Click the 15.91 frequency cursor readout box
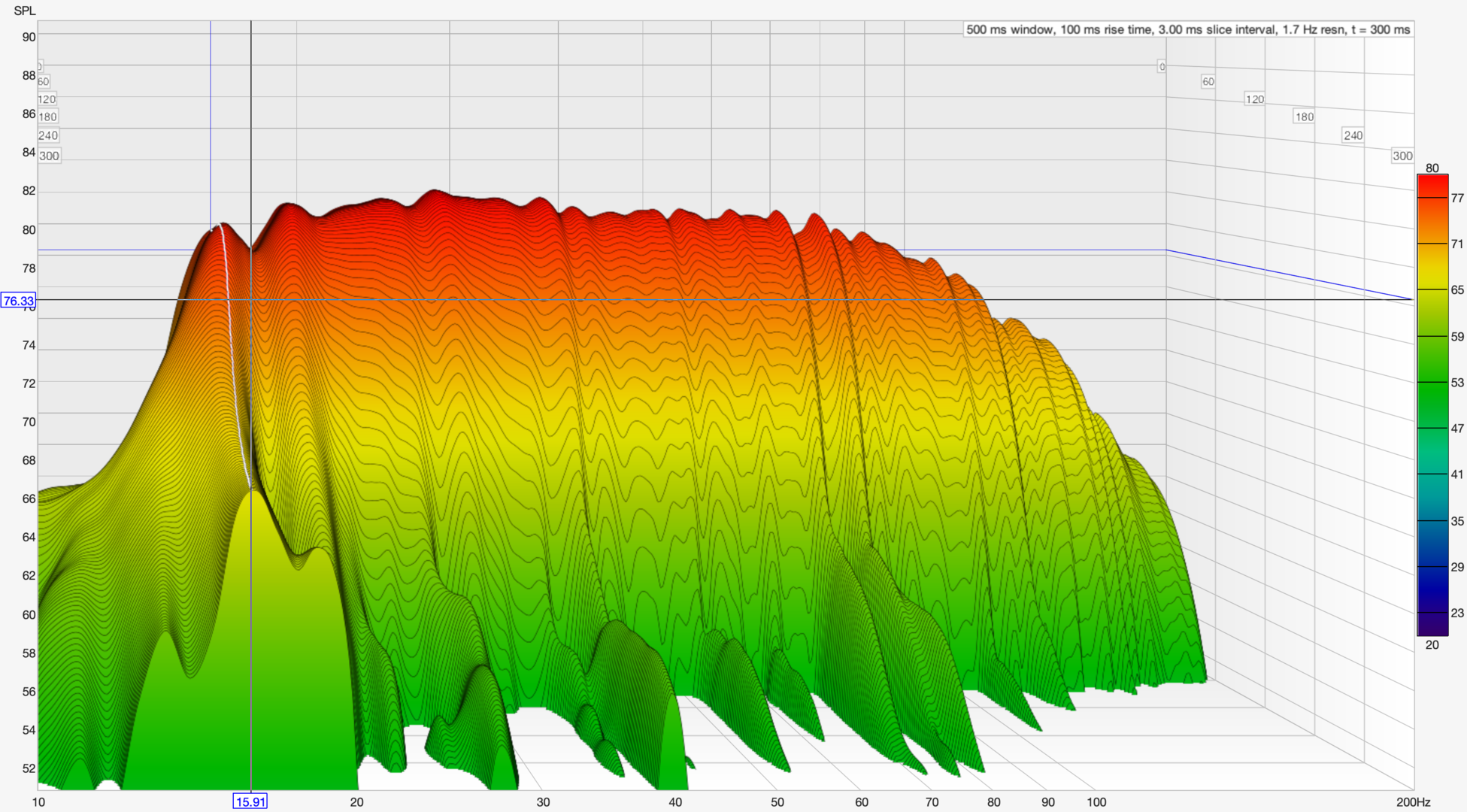1467x812 pixels. click(250, 801)
